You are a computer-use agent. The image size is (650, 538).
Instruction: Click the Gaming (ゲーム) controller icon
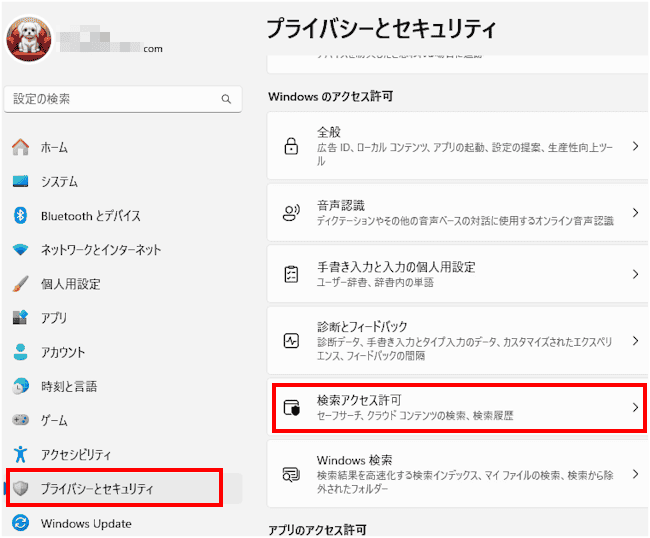click(20, 420)
